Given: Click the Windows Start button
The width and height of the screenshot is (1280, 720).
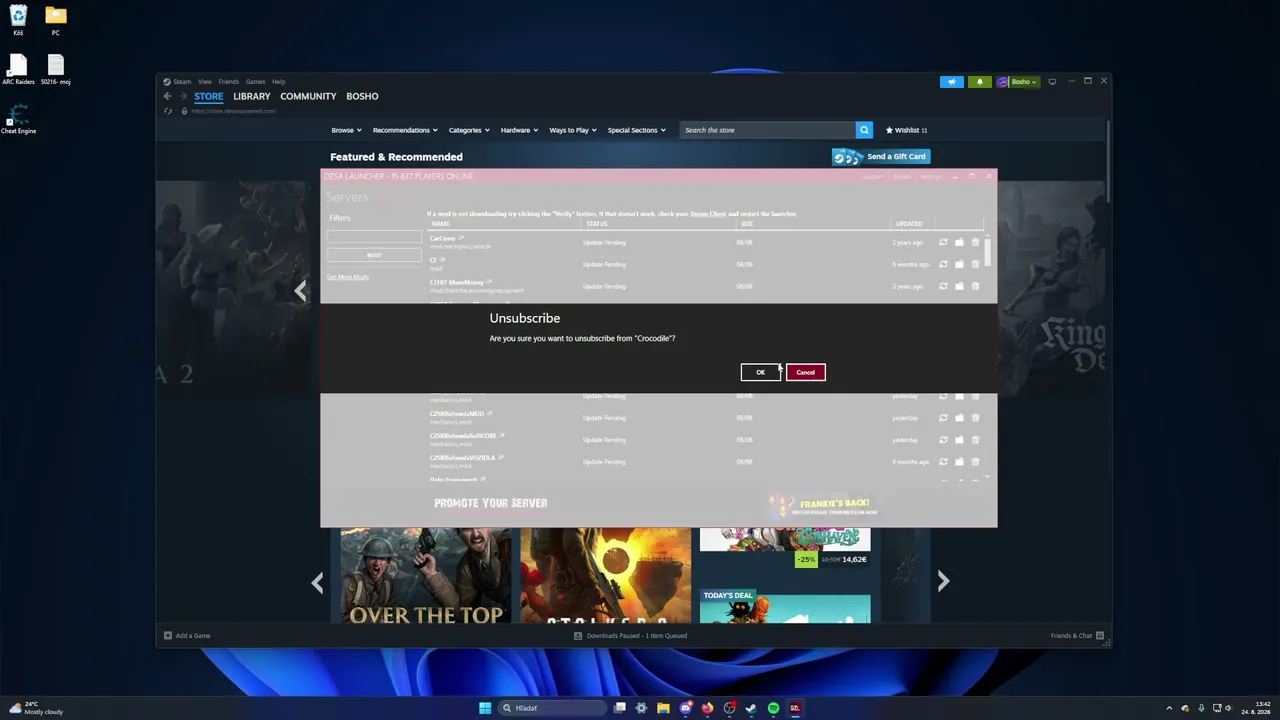Looking at the screenshot, I should tap(485, 708).
